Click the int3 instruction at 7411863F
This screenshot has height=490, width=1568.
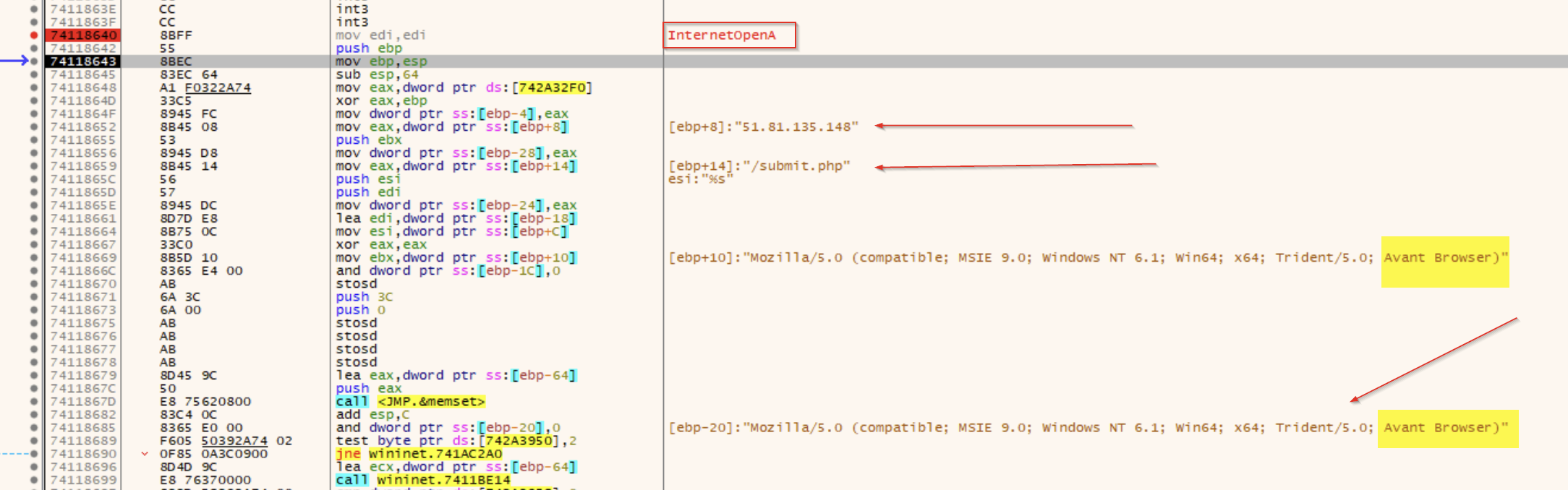pyautogui.click(x=352, y=22)
